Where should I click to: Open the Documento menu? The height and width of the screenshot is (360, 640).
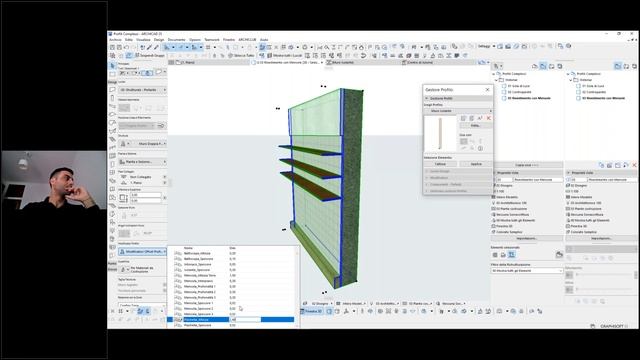[177, 40]
